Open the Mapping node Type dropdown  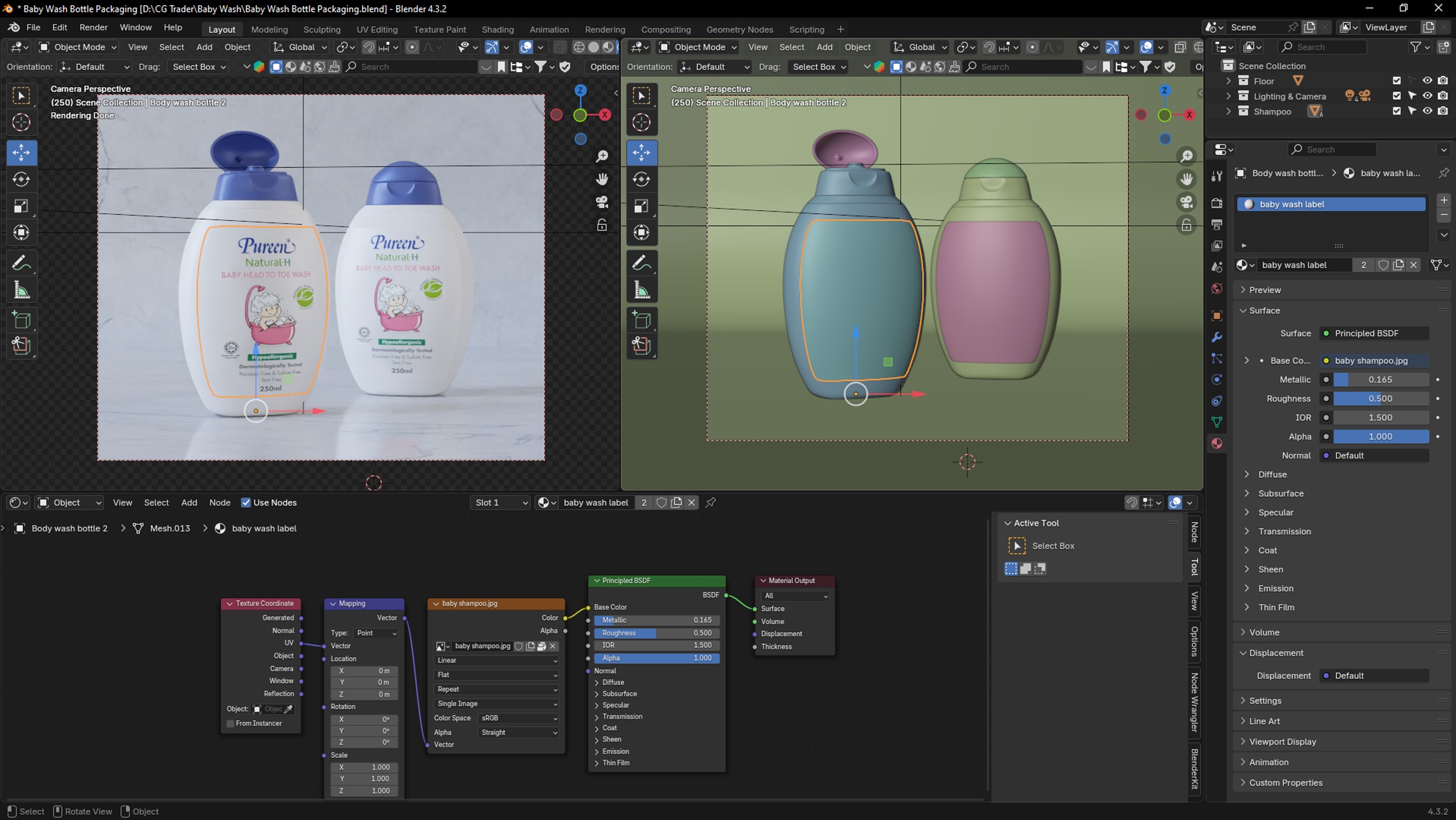[x=376, y=633]
